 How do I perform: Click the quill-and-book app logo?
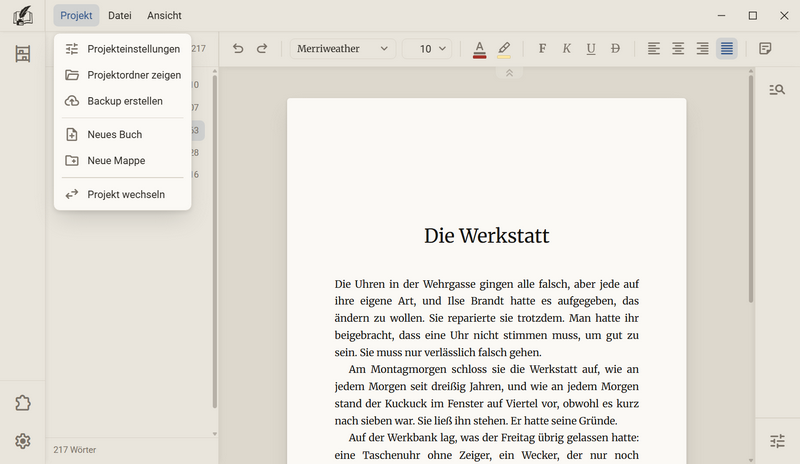click(22, 15)
